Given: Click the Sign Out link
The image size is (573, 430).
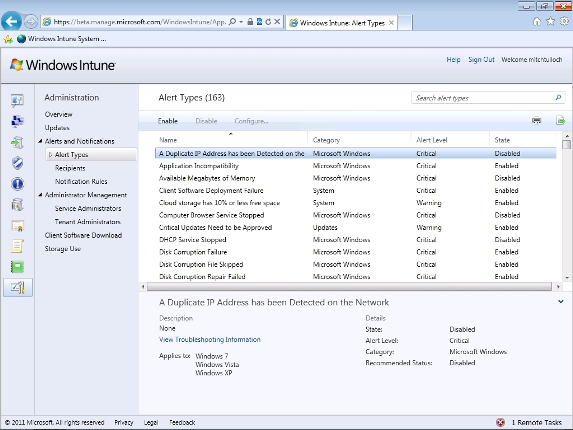Looking at the screenshot, I should 481,60.
